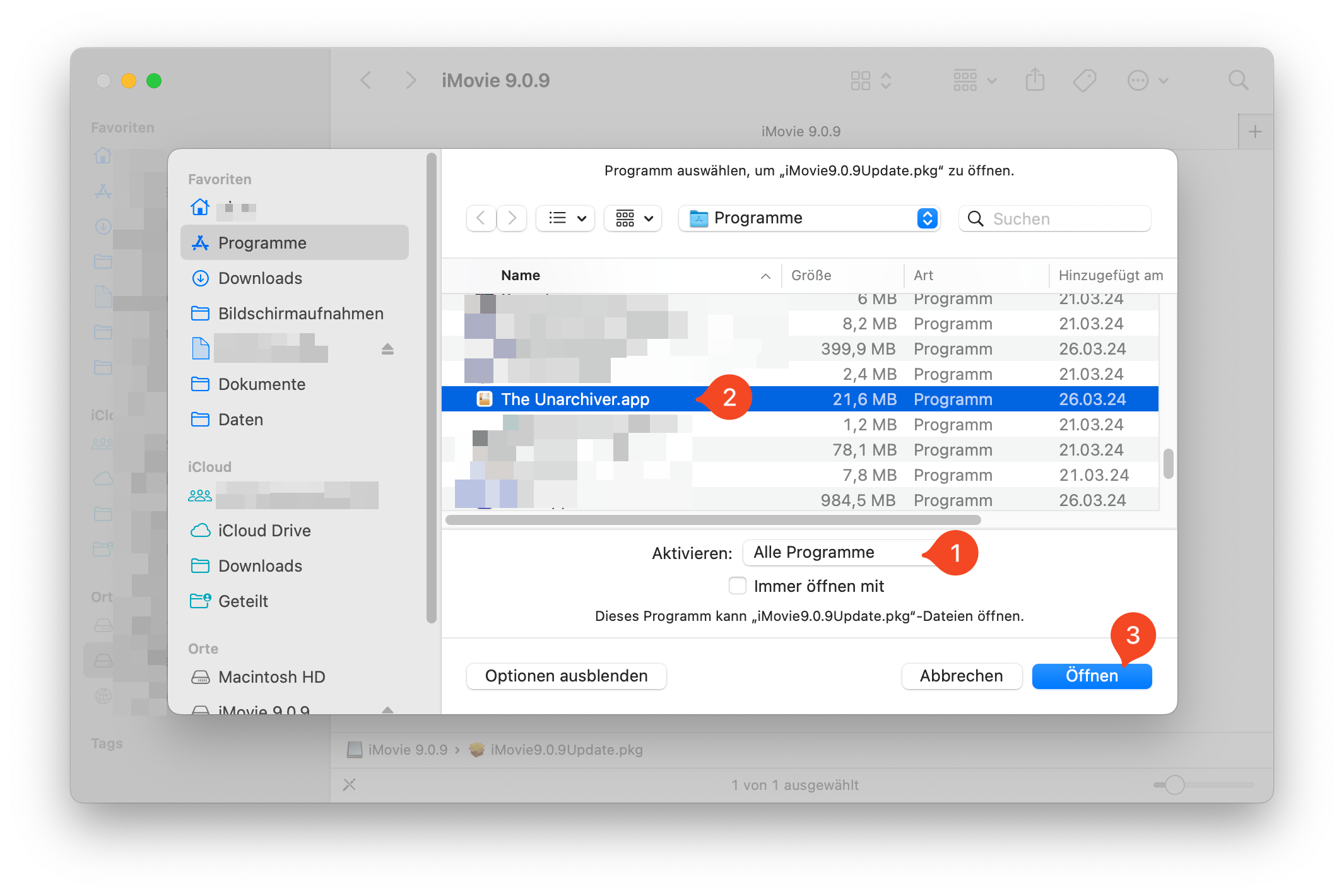The image size is (1344, 896).
Task: Select iCloud Drive in dialog sidebar
Action: [x=264, y=531]
